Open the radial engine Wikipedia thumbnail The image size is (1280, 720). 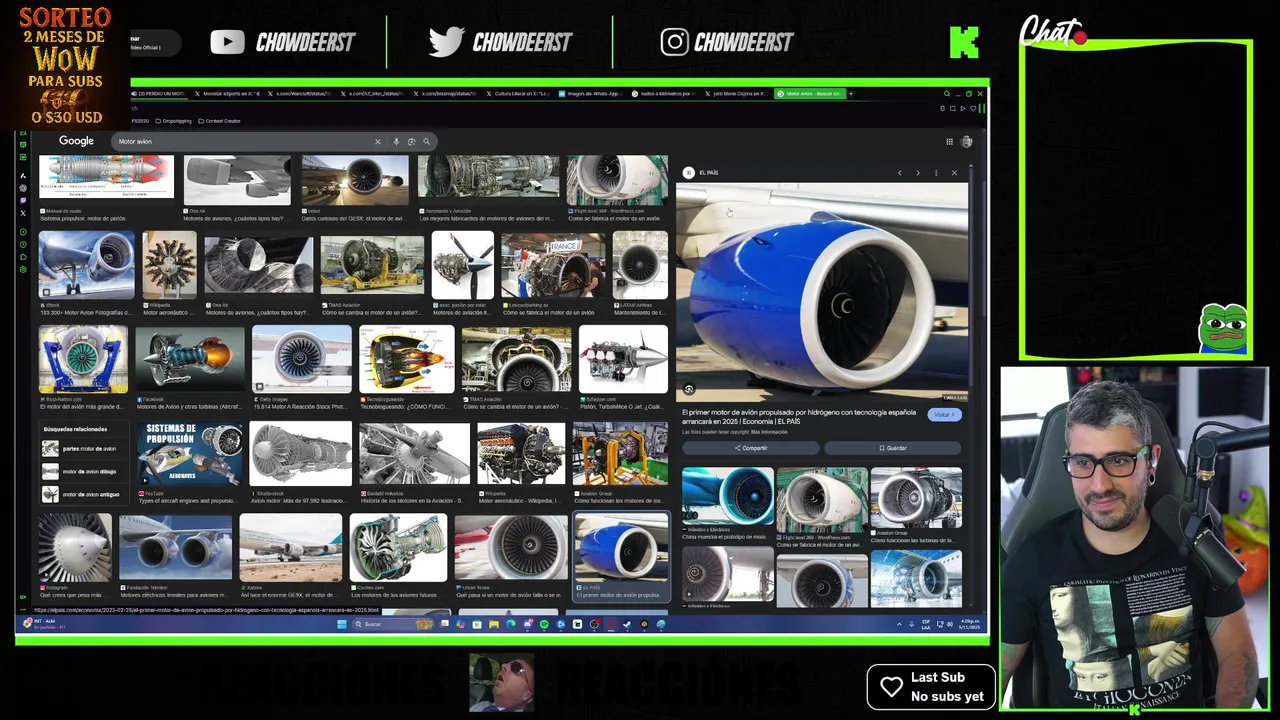coord(169,265)
